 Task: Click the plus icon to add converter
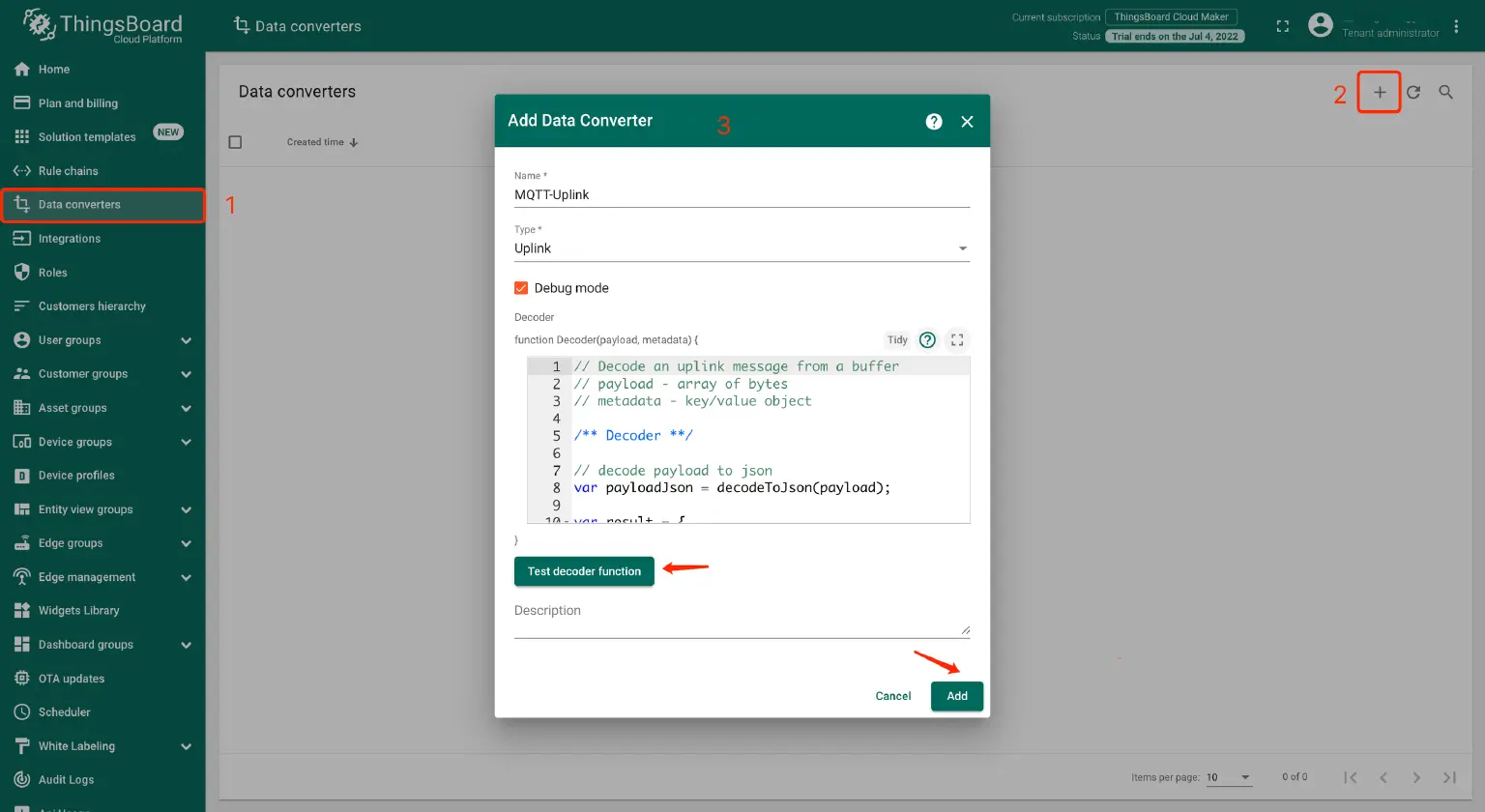click(x=1380, y=93)
